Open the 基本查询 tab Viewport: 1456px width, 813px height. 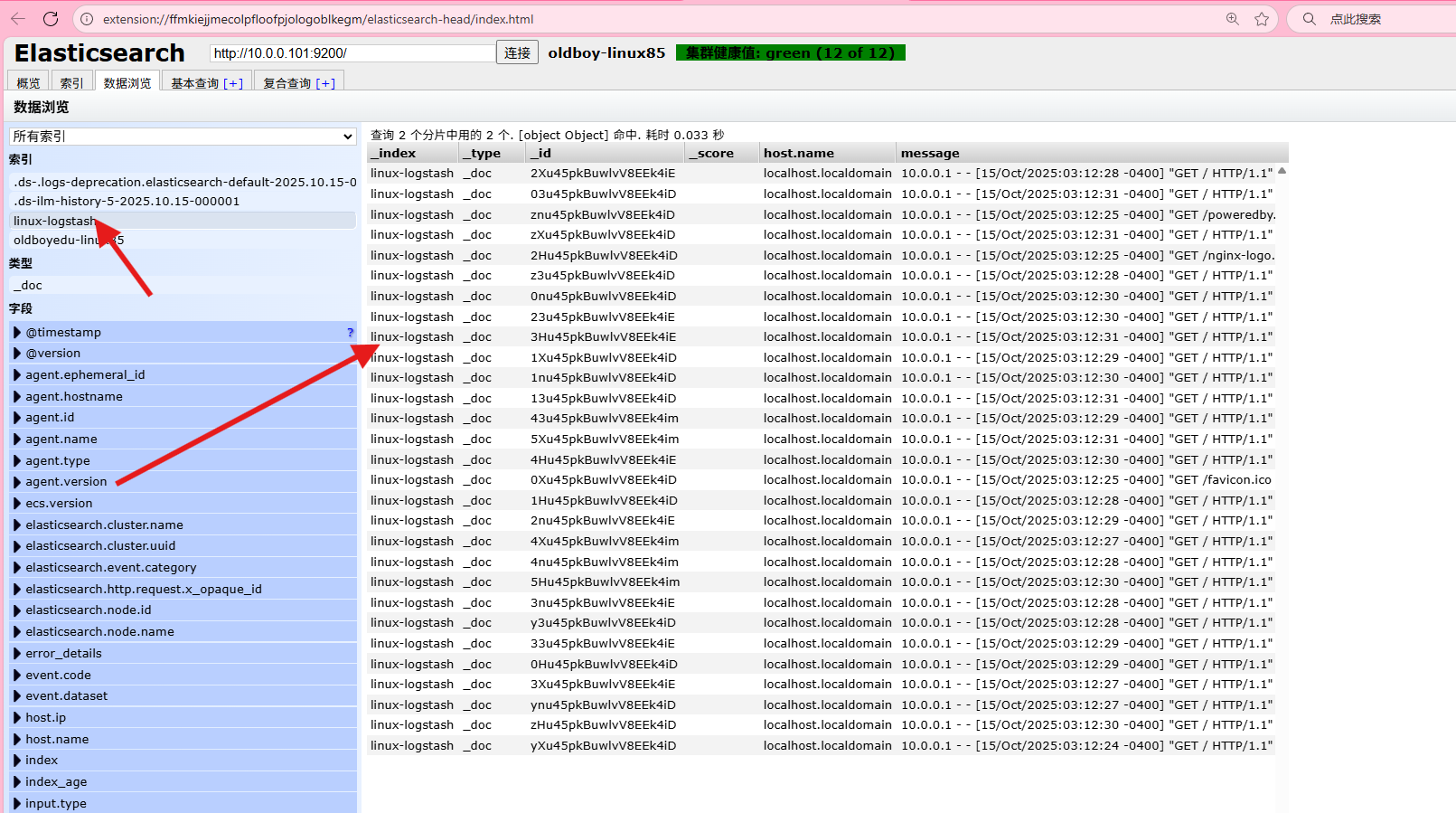pos(195,83)
